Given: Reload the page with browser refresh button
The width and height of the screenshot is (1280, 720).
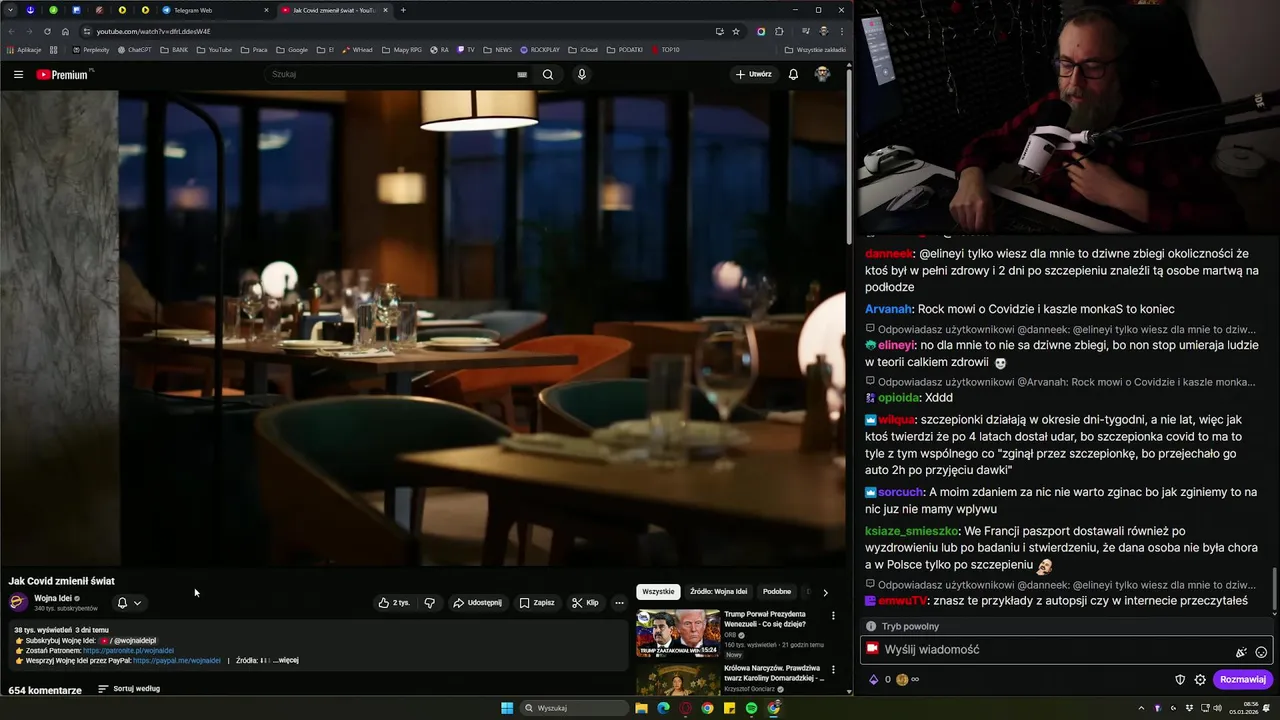Looking at the screenshot, I should (47, 31).
